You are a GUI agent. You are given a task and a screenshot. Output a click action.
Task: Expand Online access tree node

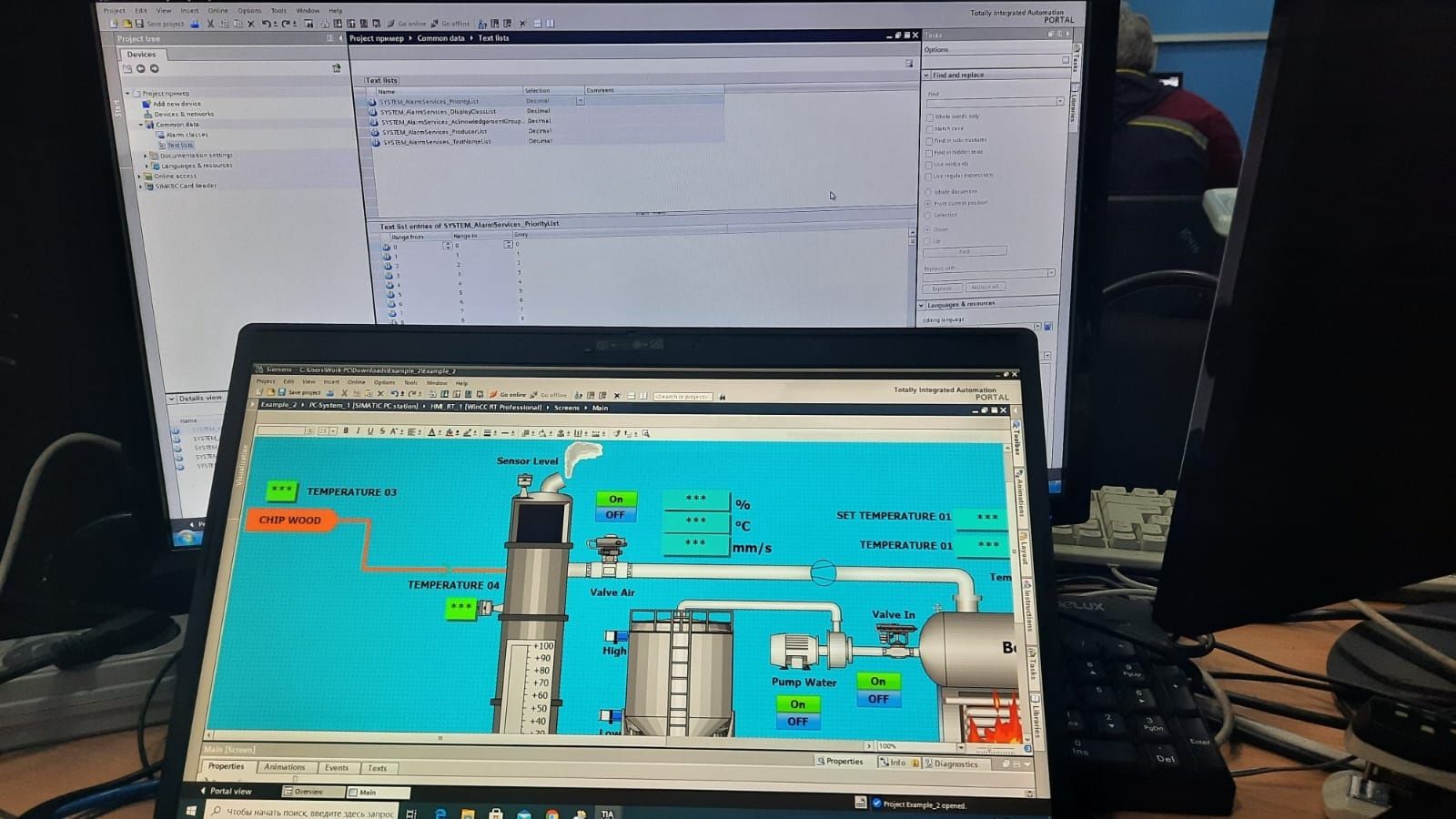coord(140,176)
